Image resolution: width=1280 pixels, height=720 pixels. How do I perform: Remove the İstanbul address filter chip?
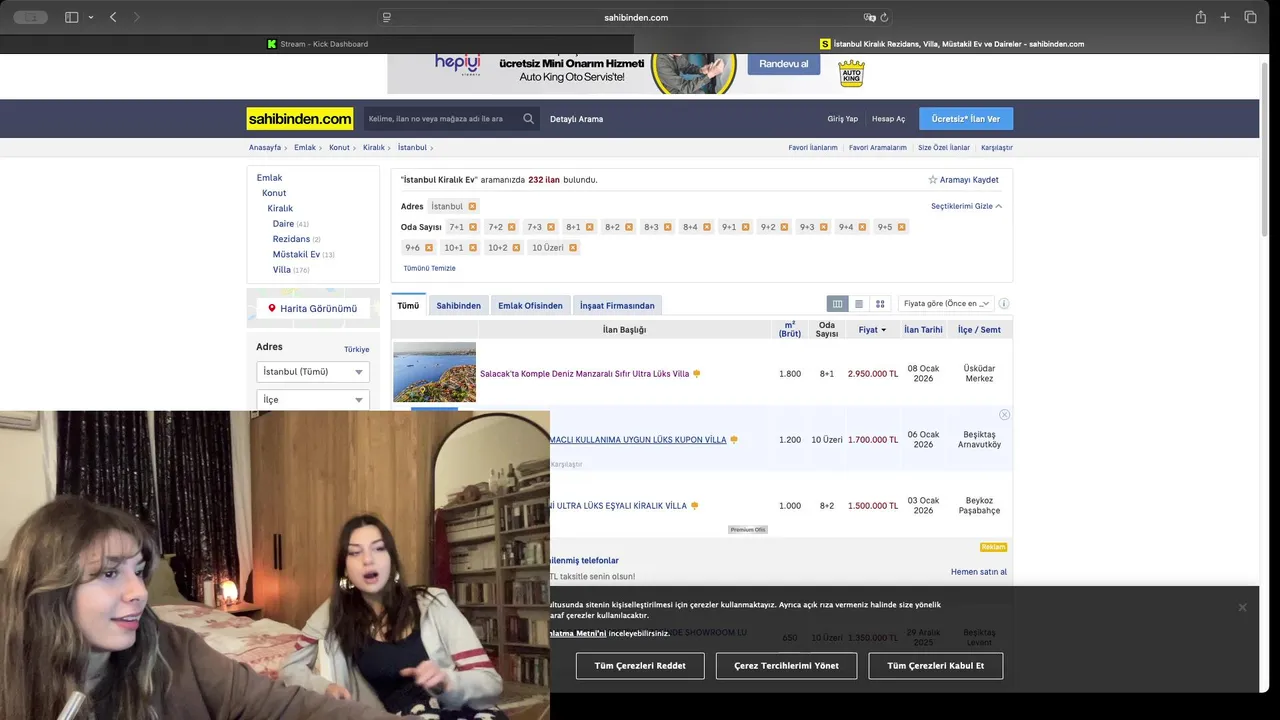[x=472, y=206]
